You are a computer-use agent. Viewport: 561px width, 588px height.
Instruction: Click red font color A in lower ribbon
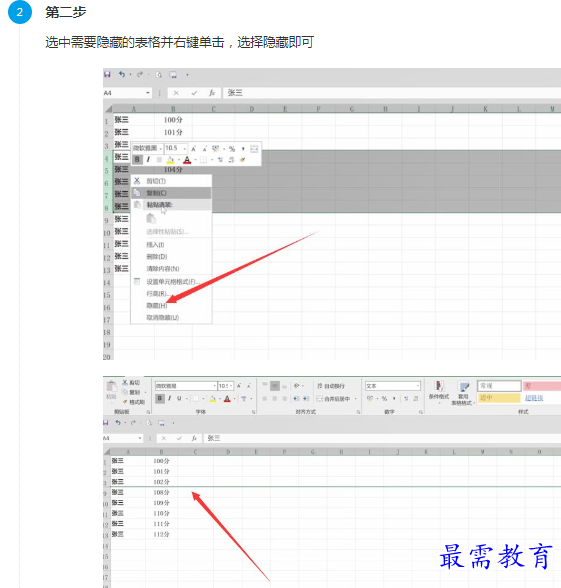point(227,399)
